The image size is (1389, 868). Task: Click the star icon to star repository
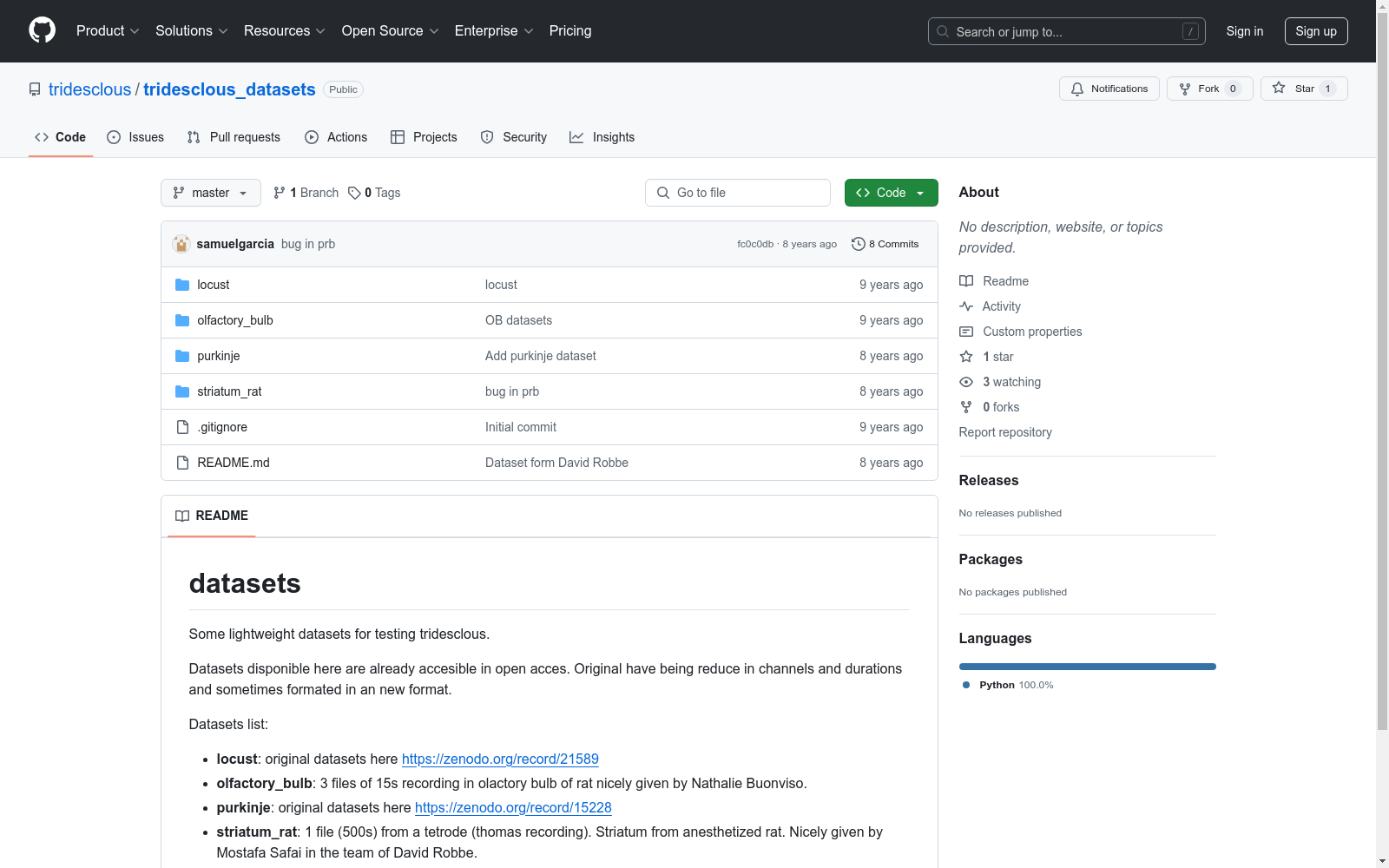coord(1279,88)
